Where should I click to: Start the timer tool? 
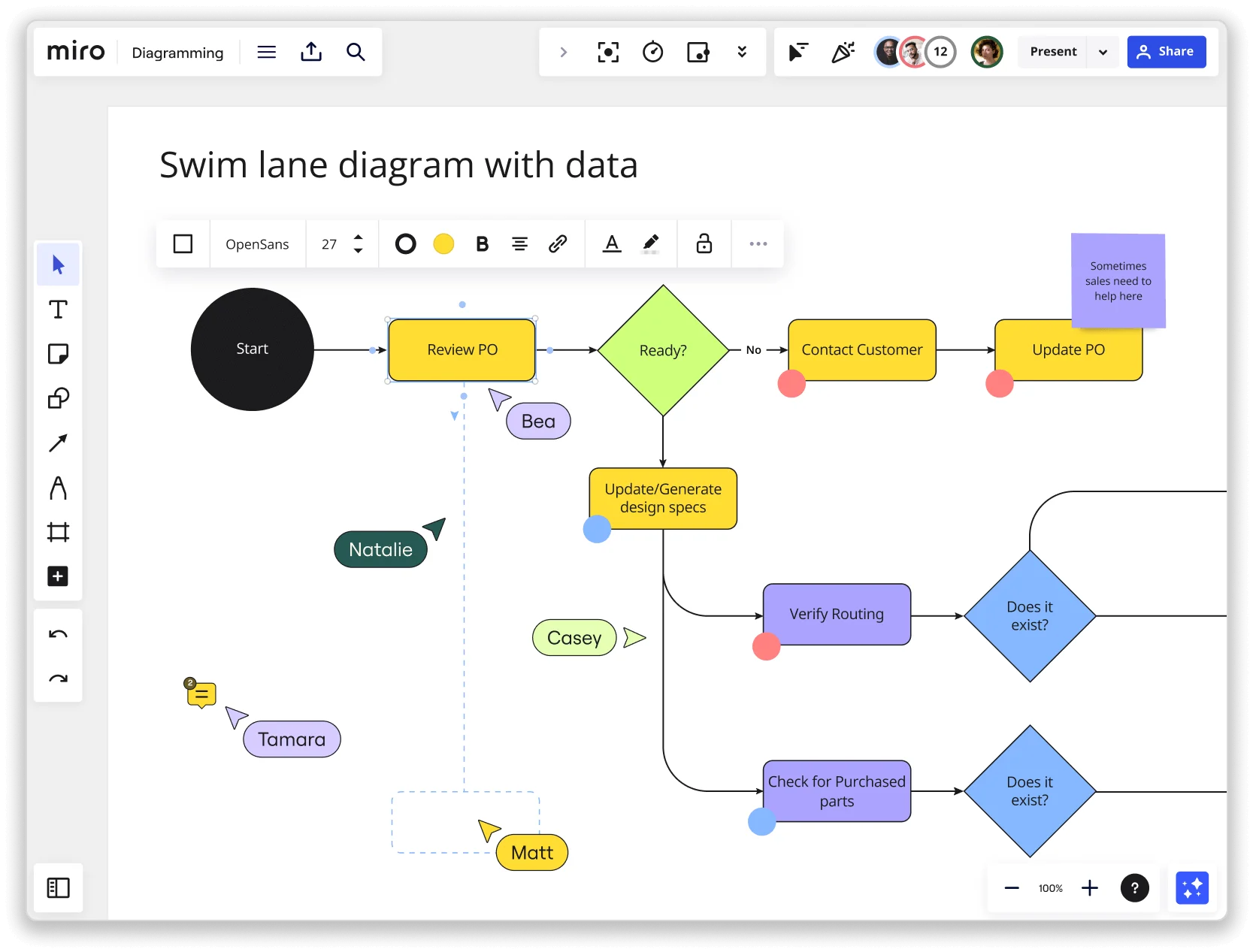pos(652,52)
